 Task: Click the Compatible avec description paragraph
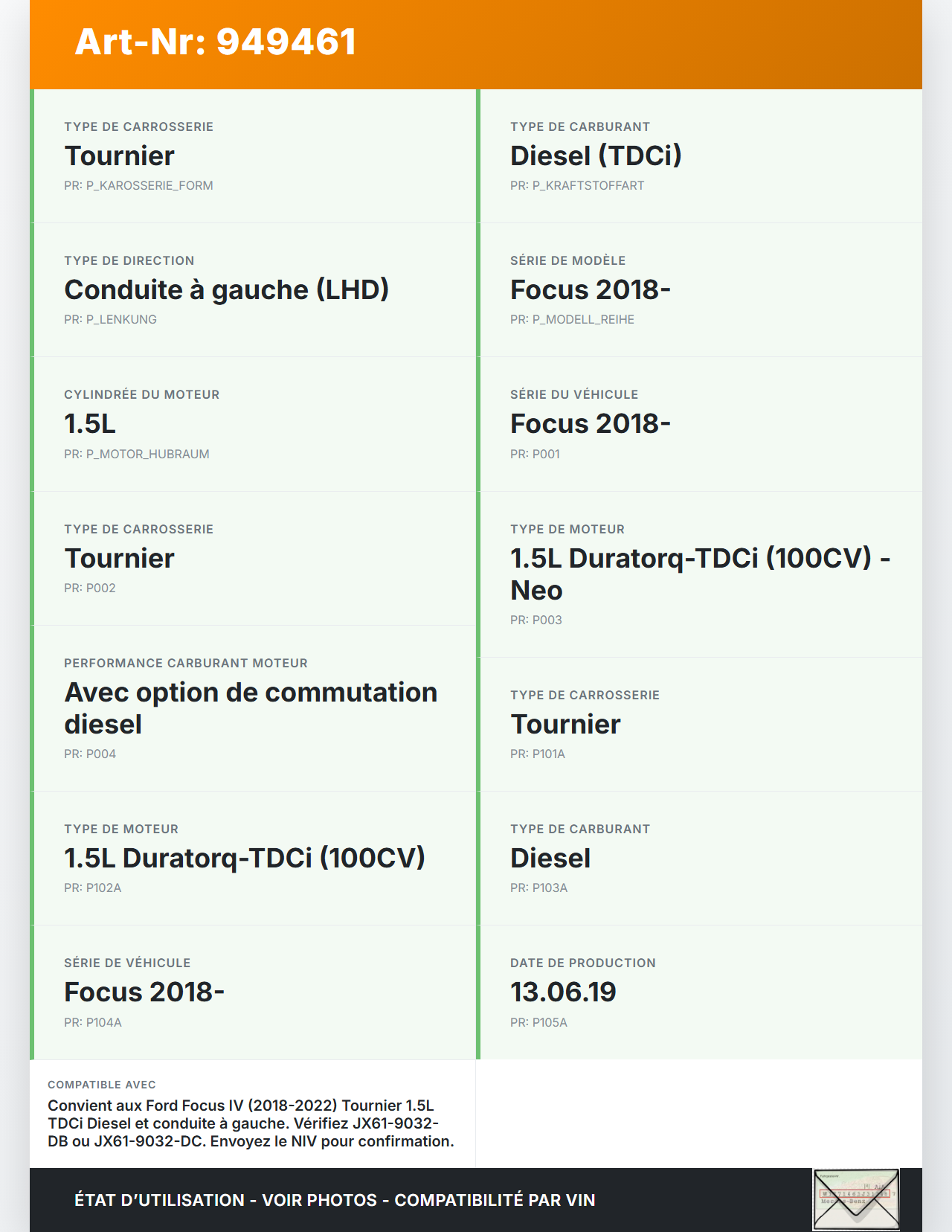[x=251, y=1123]
